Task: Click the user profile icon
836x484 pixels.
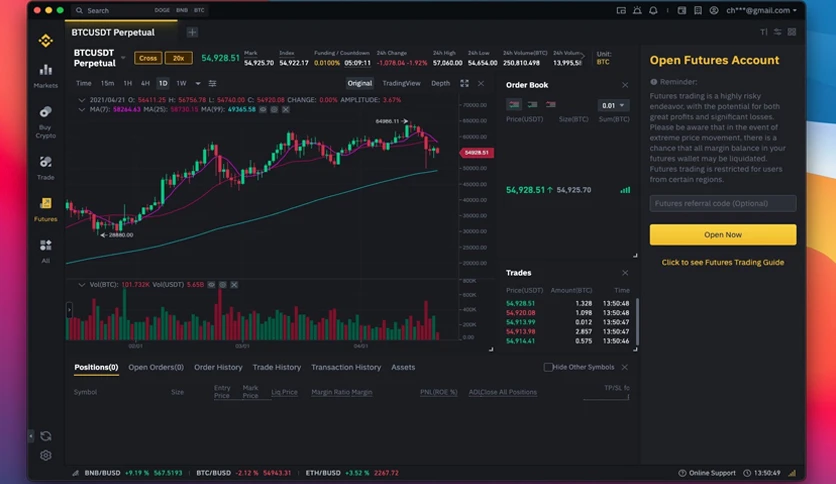Action: (x=713, y=10)
